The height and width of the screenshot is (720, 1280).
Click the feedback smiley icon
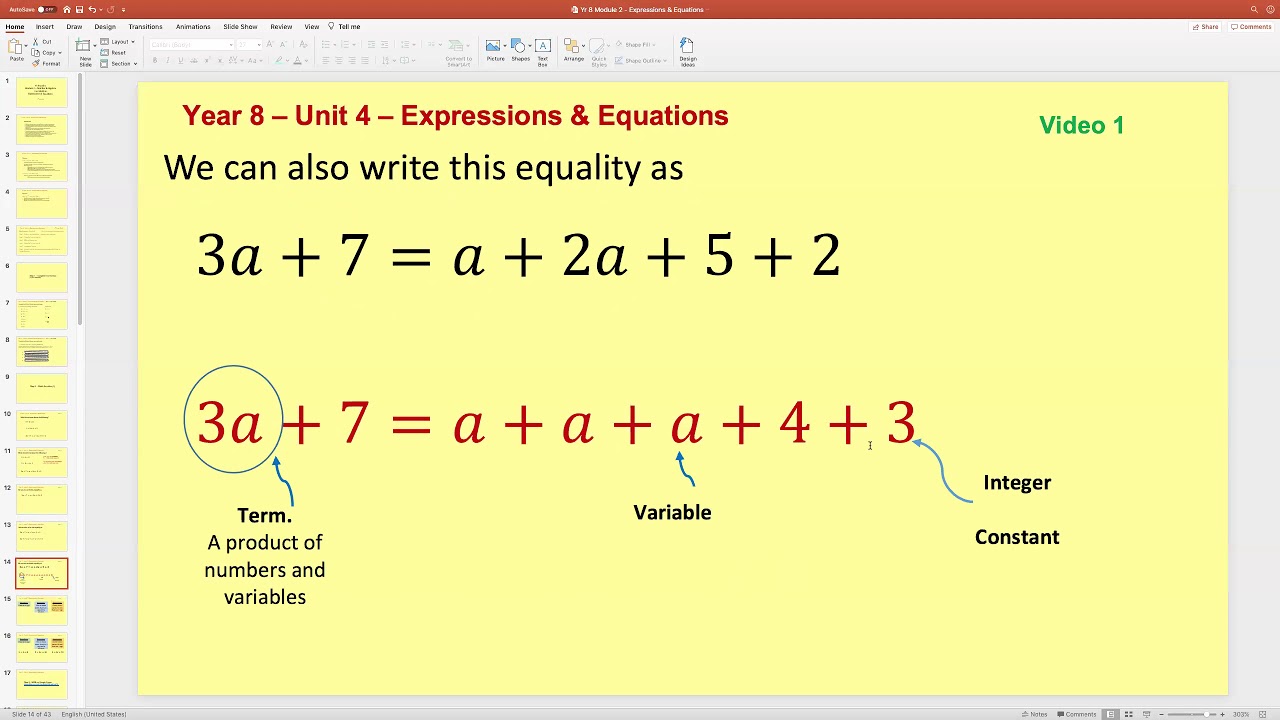click(1268, 9)
